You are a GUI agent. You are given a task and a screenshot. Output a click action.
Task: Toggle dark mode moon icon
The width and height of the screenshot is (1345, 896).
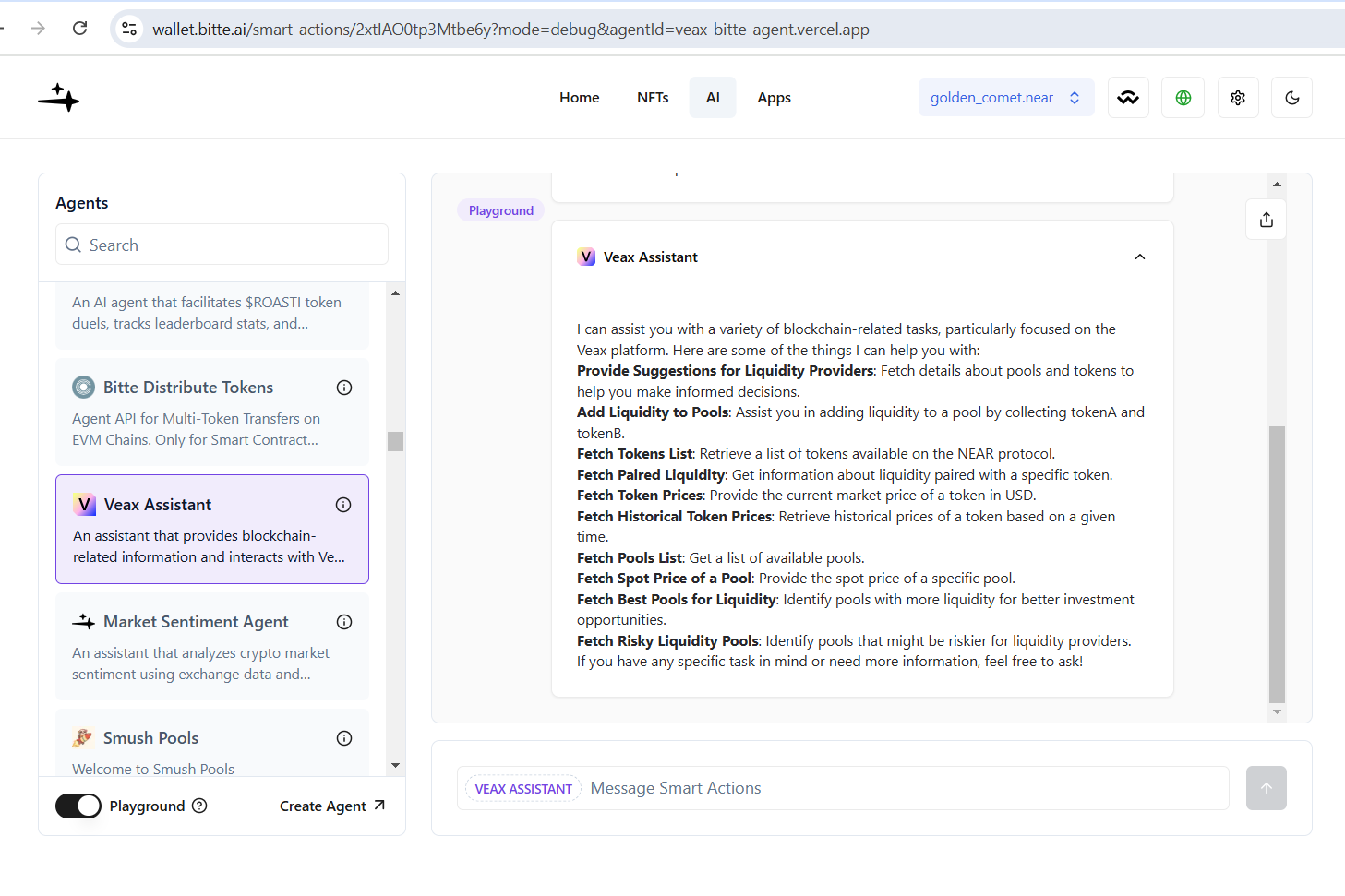[x=1292, y=98]
